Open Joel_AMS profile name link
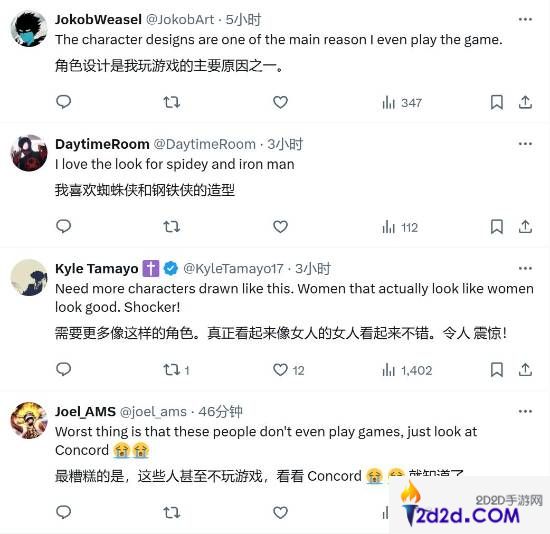Screen dimensions: 550x534 pos(85,411)
